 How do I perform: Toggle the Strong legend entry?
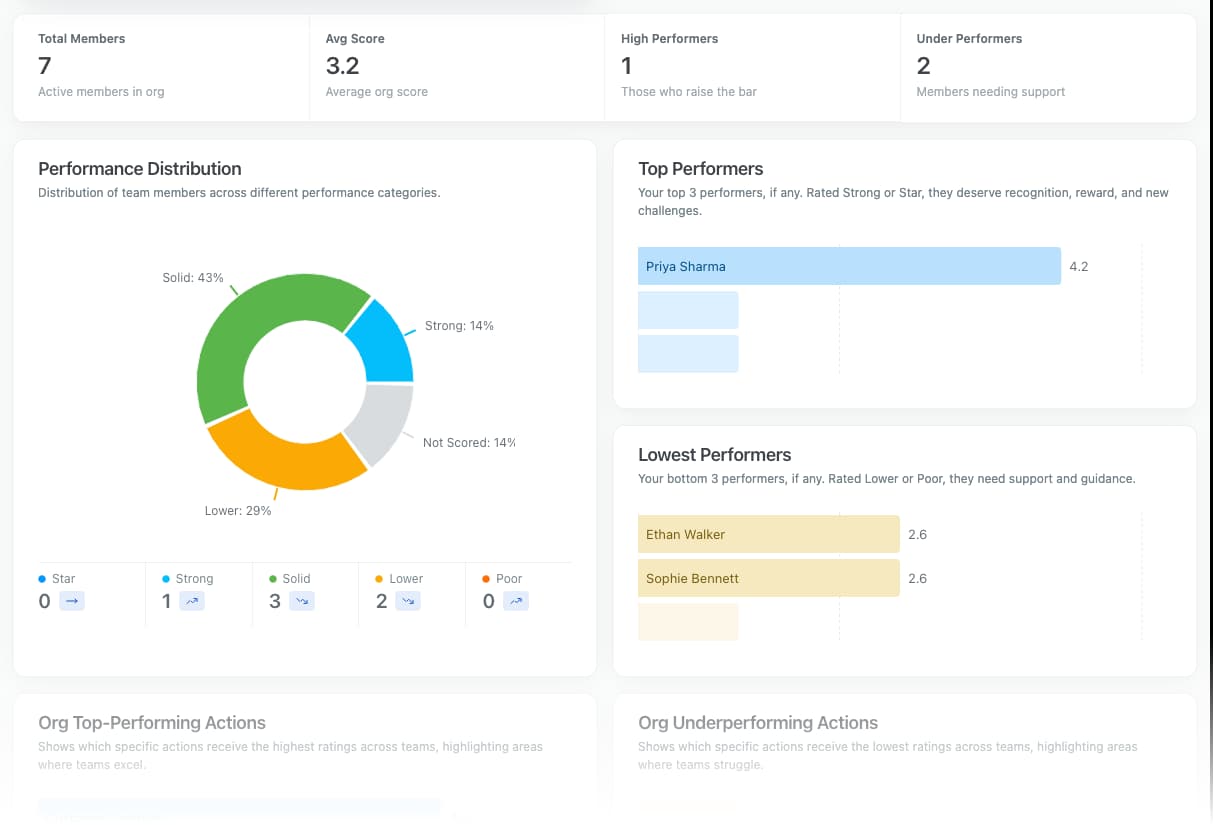pos(188,578)
